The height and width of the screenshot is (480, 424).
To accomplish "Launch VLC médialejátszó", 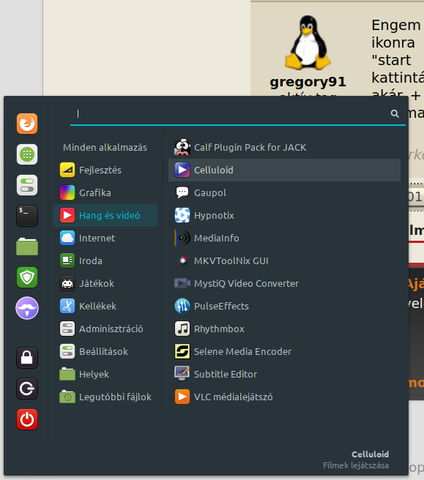I will pos(284,397).
